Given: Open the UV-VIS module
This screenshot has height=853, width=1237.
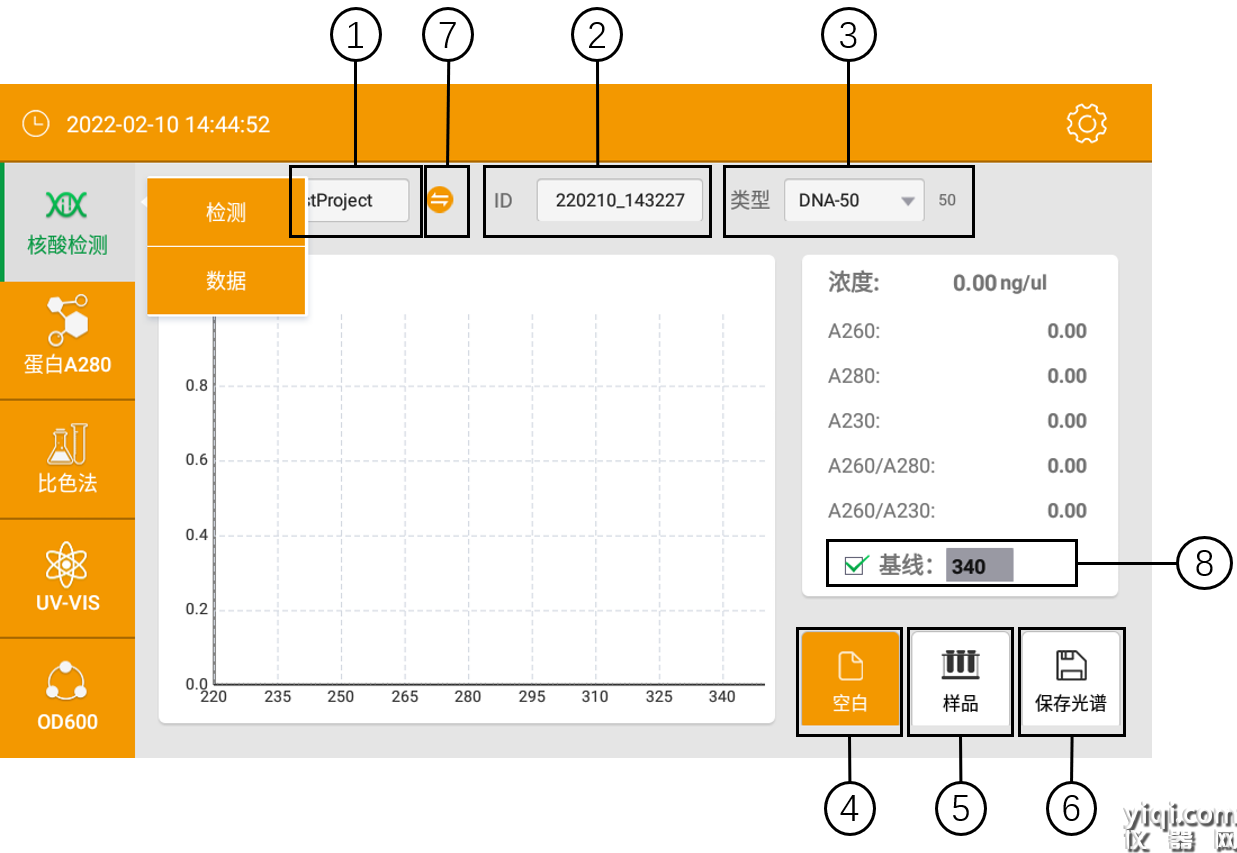Looking at the screenshot, I should (x=67, y=578).
